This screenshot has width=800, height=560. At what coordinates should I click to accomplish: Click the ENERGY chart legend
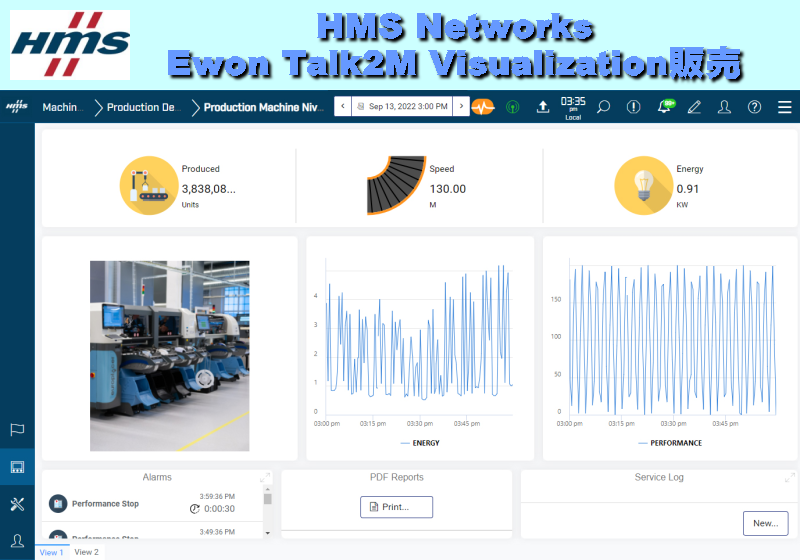pyautogui.click(x=420, y=443)
